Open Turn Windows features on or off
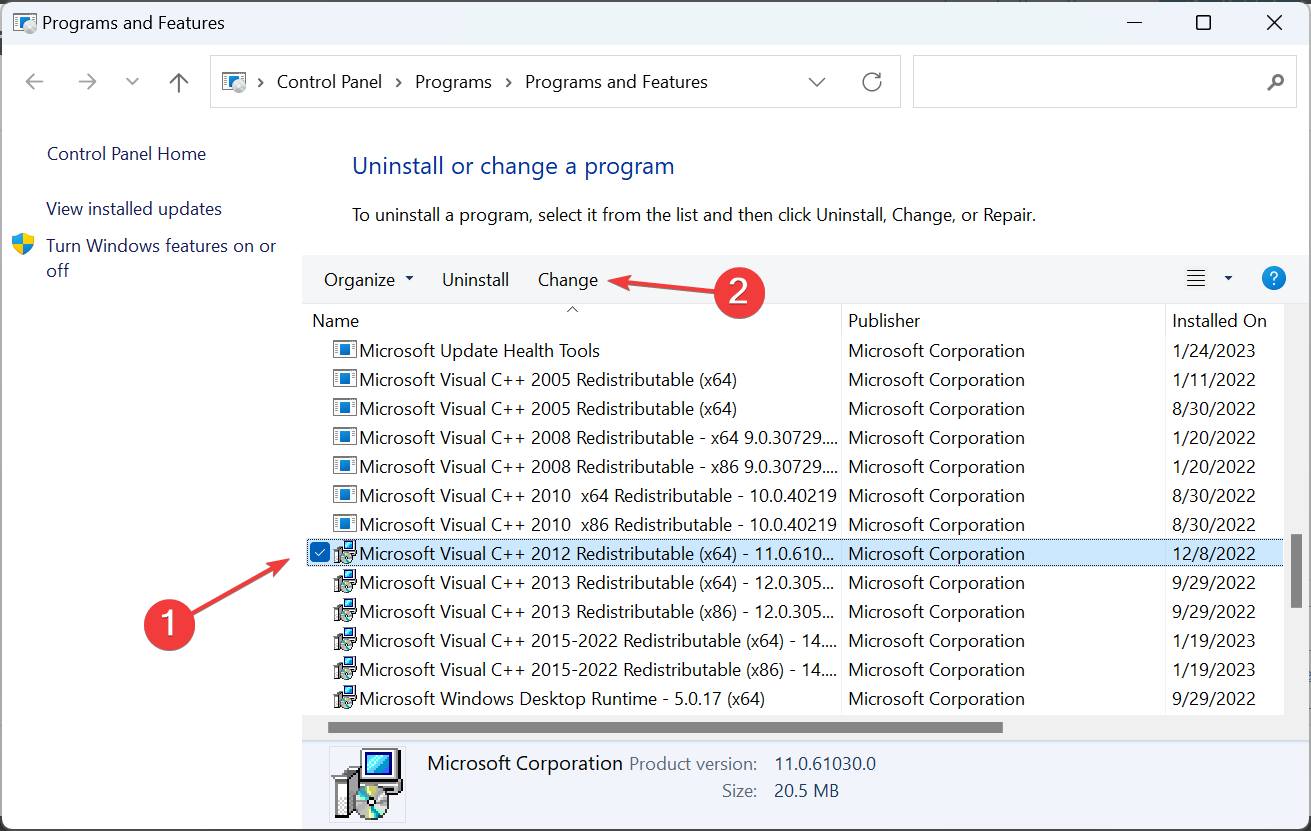The width and height of the screenshot is (1311, 831). tap(161, 258)
